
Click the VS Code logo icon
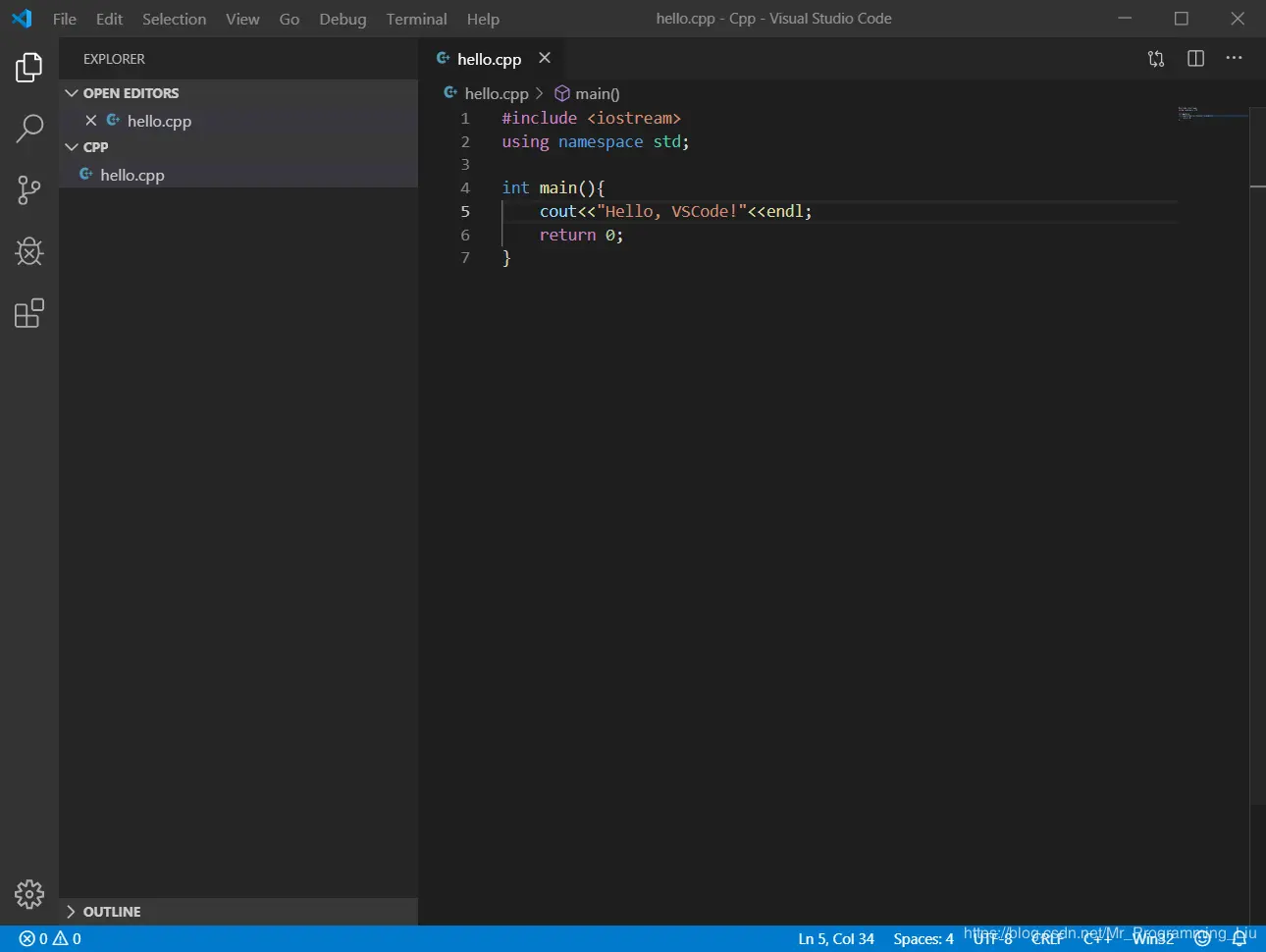tap(22, 19)
